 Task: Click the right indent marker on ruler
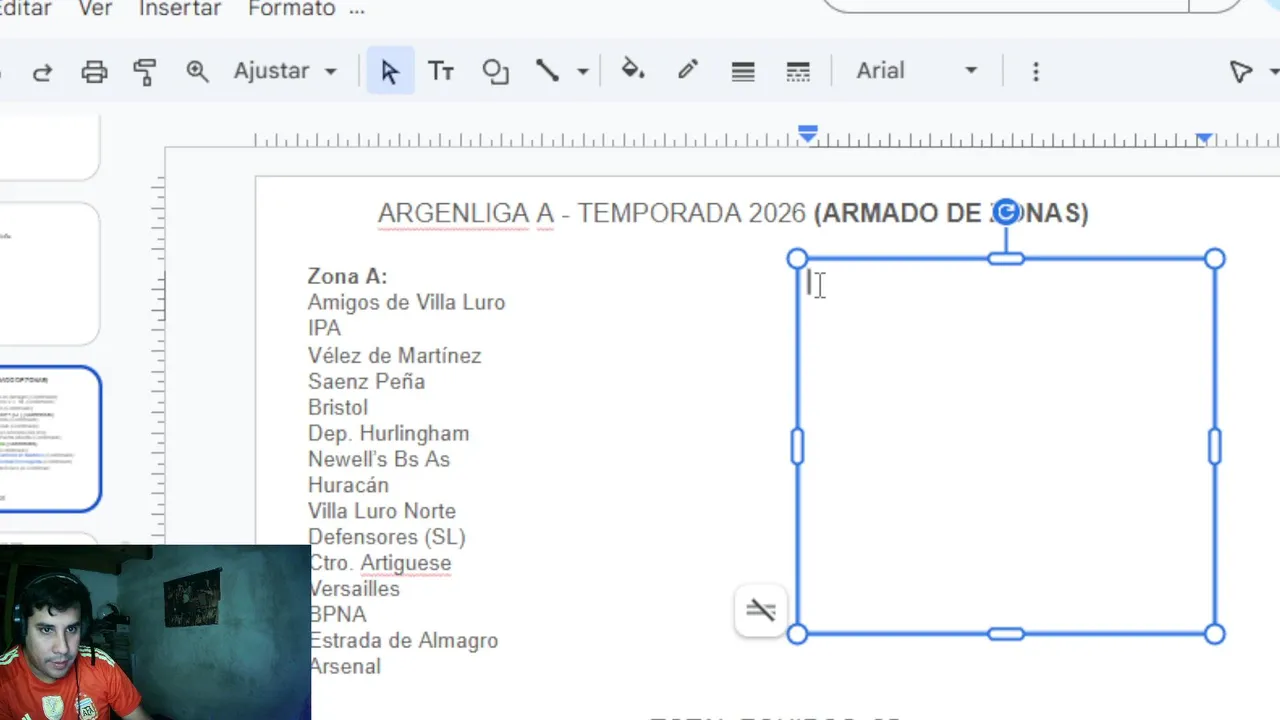pos(1205,138)
